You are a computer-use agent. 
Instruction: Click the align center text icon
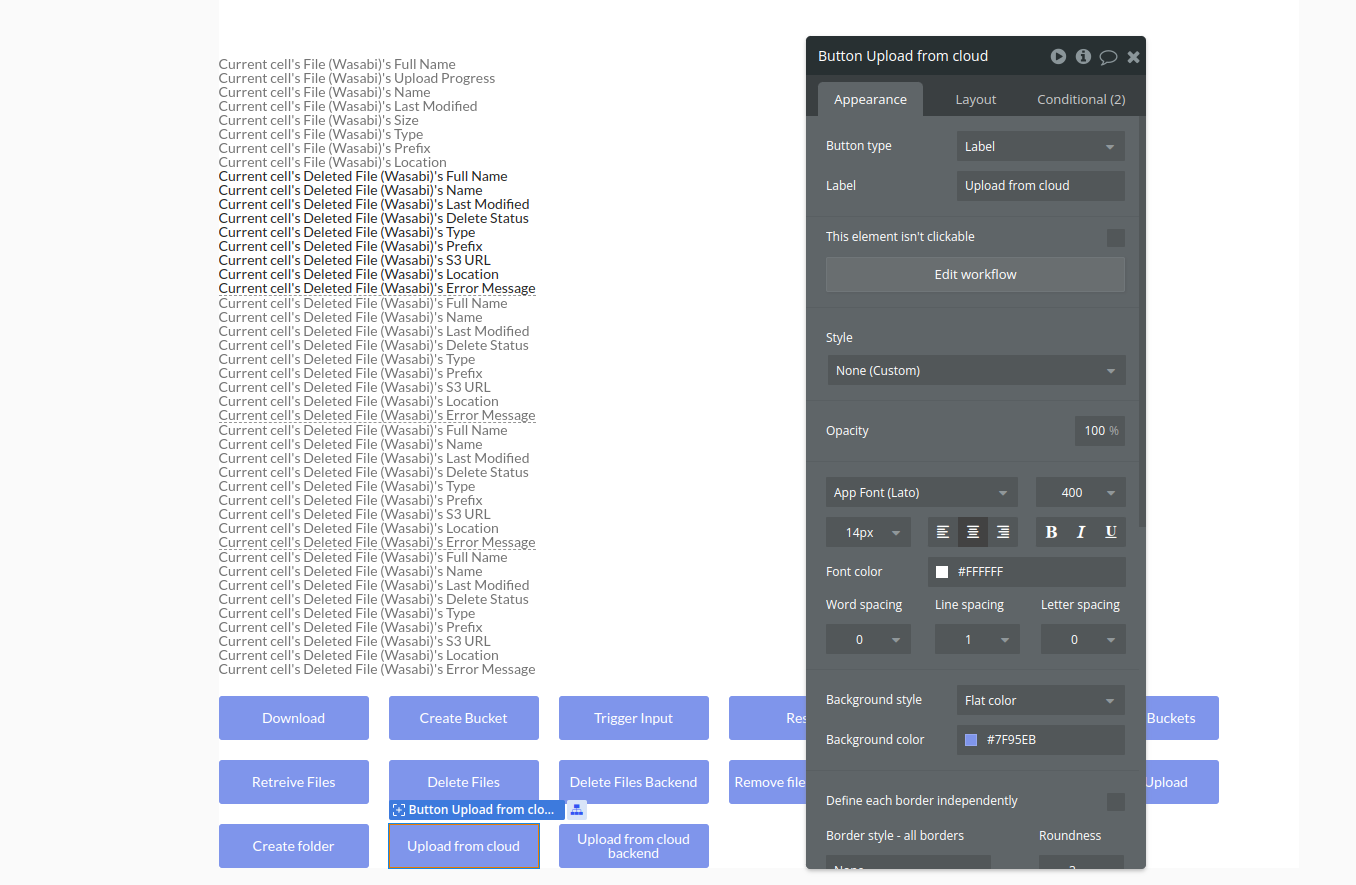coord(973,532)
